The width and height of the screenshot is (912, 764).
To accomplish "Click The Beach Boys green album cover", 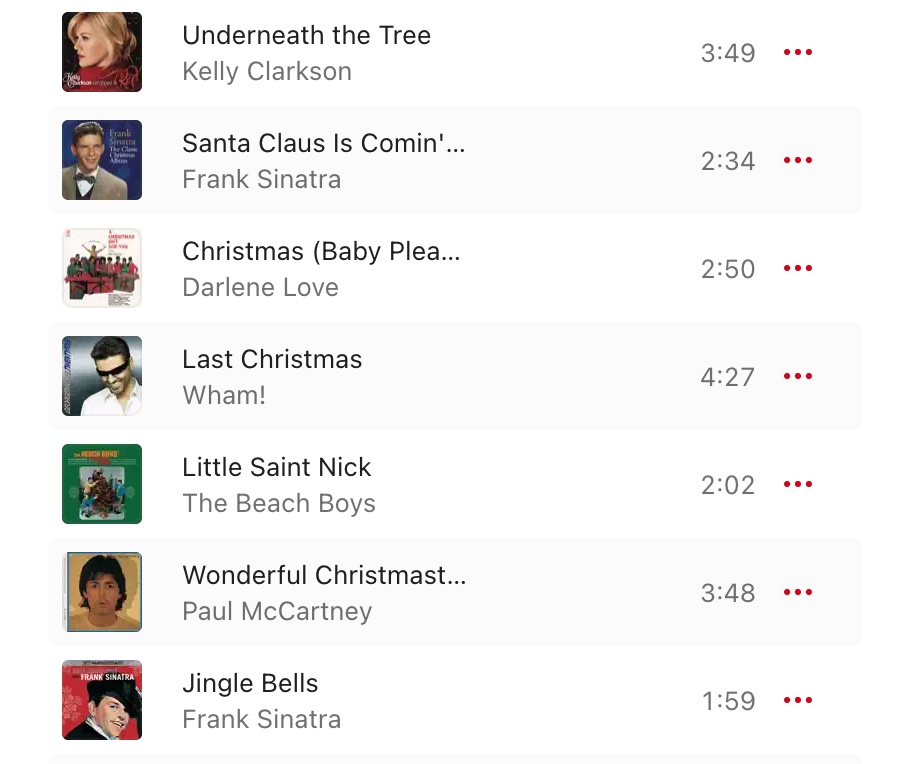I will pyautogui.click(x=102, y=484).
